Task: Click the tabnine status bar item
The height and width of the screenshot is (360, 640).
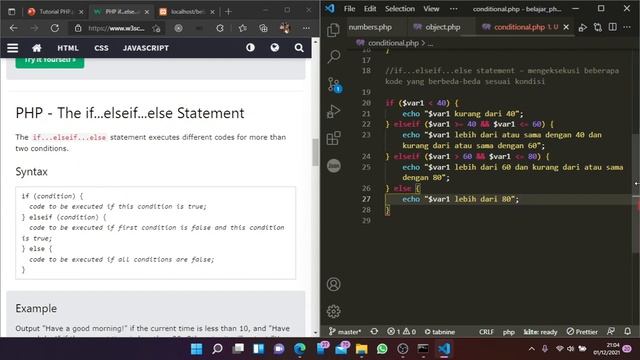Action: pyautogui.click(x=440, y=331)
